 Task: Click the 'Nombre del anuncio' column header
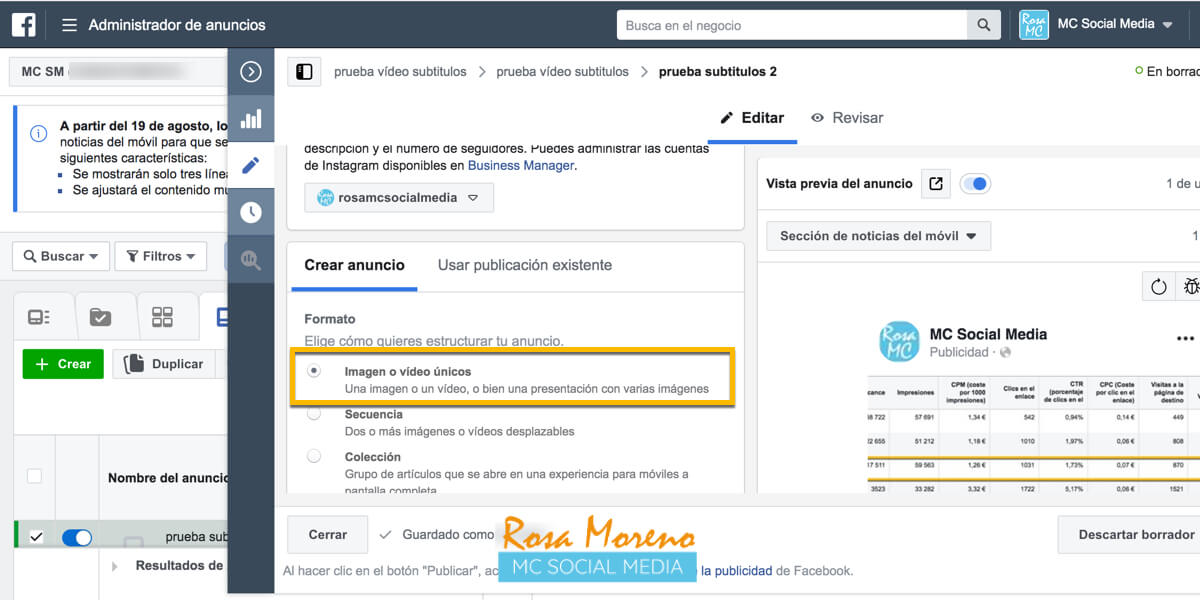point(167,478)
